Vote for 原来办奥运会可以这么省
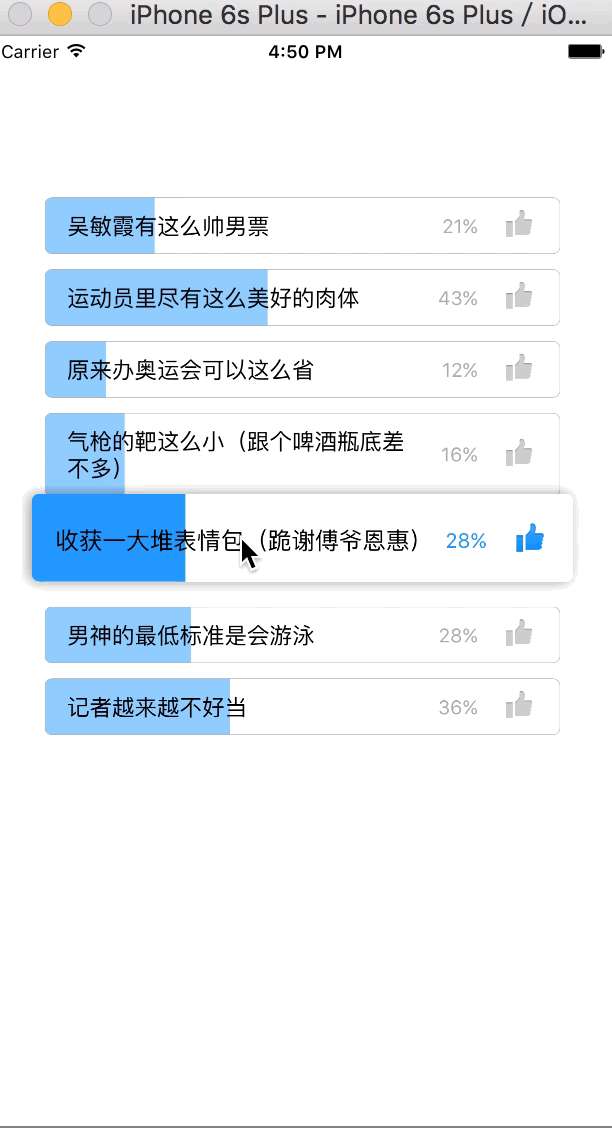The width and height of the screenshot is (612, 1128). coord(190,370)
